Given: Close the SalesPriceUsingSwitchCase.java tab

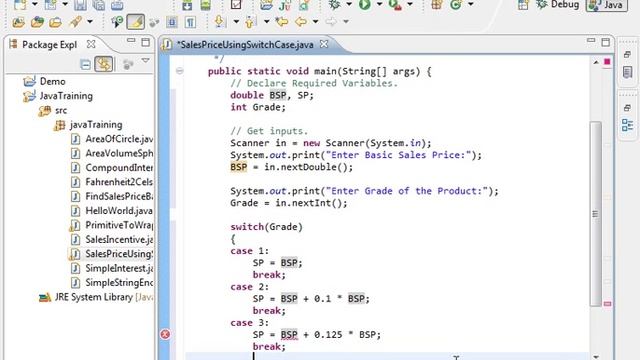Looking at the screenshot, I should (x=324, y=44).
